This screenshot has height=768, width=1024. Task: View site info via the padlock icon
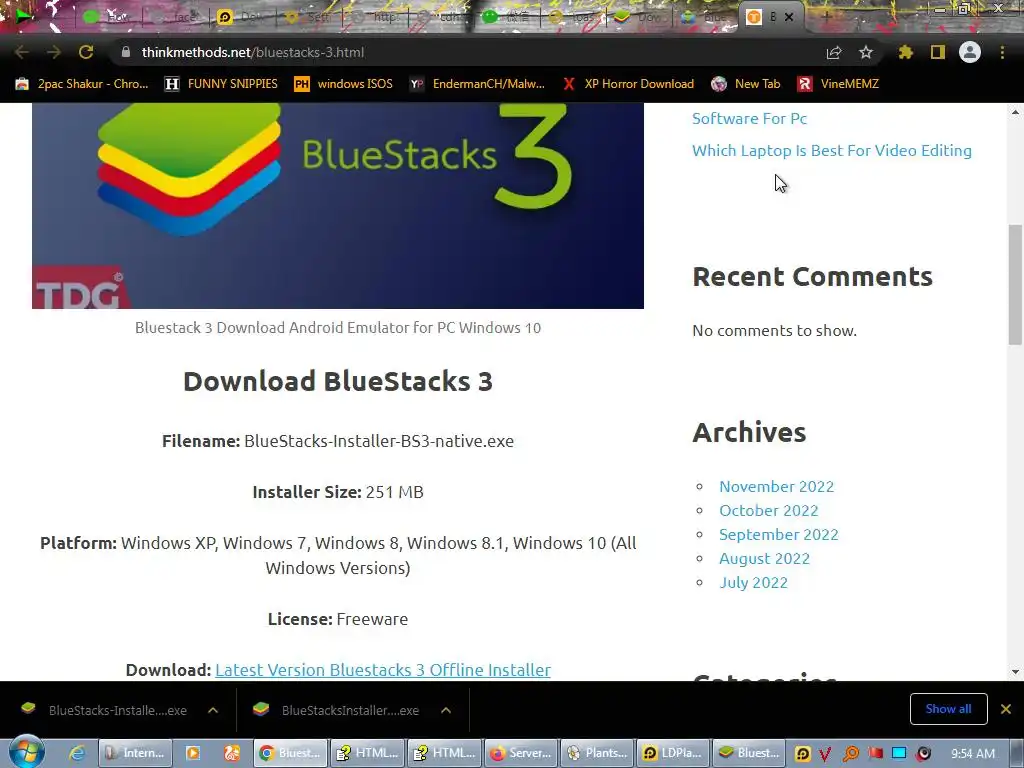pyautogui.click(x=126, y=52)
